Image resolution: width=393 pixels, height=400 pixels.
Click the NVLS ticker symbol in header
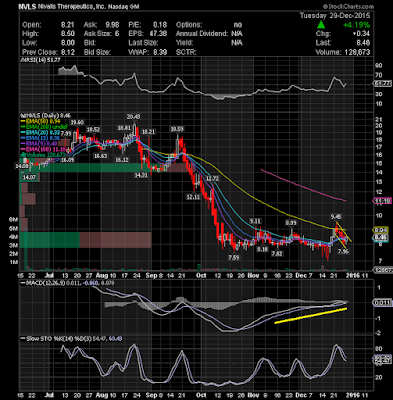(x=28, y=6)
